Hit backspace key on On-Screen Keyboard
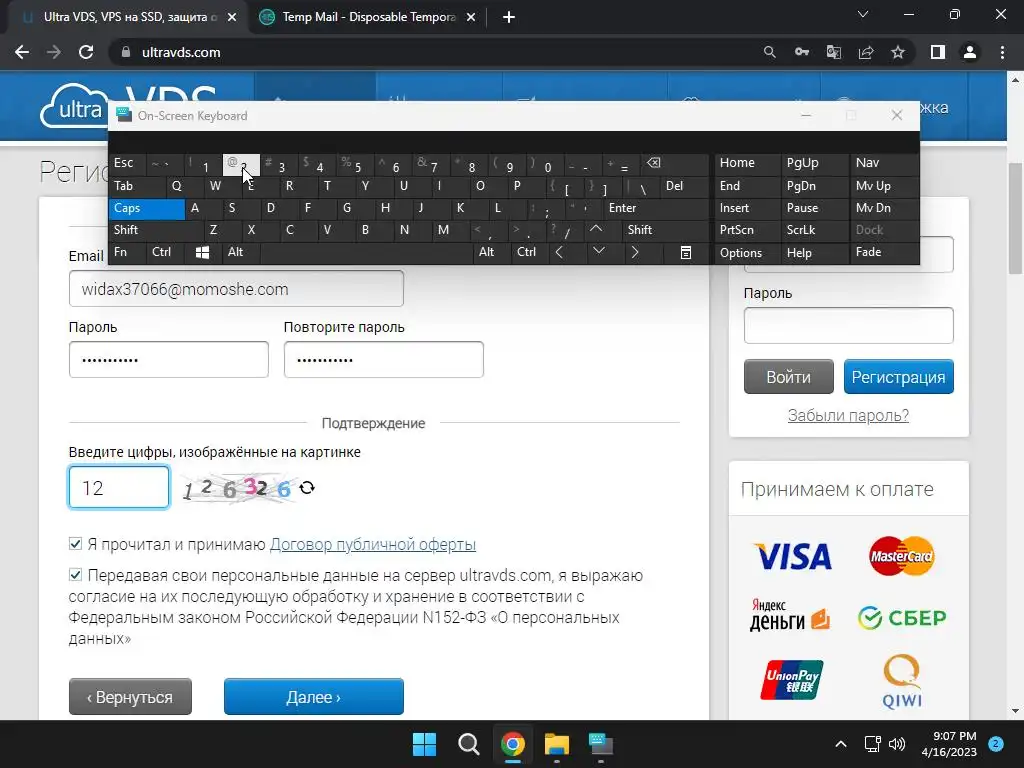This screenshot has height=768, width=1024. 654,163
